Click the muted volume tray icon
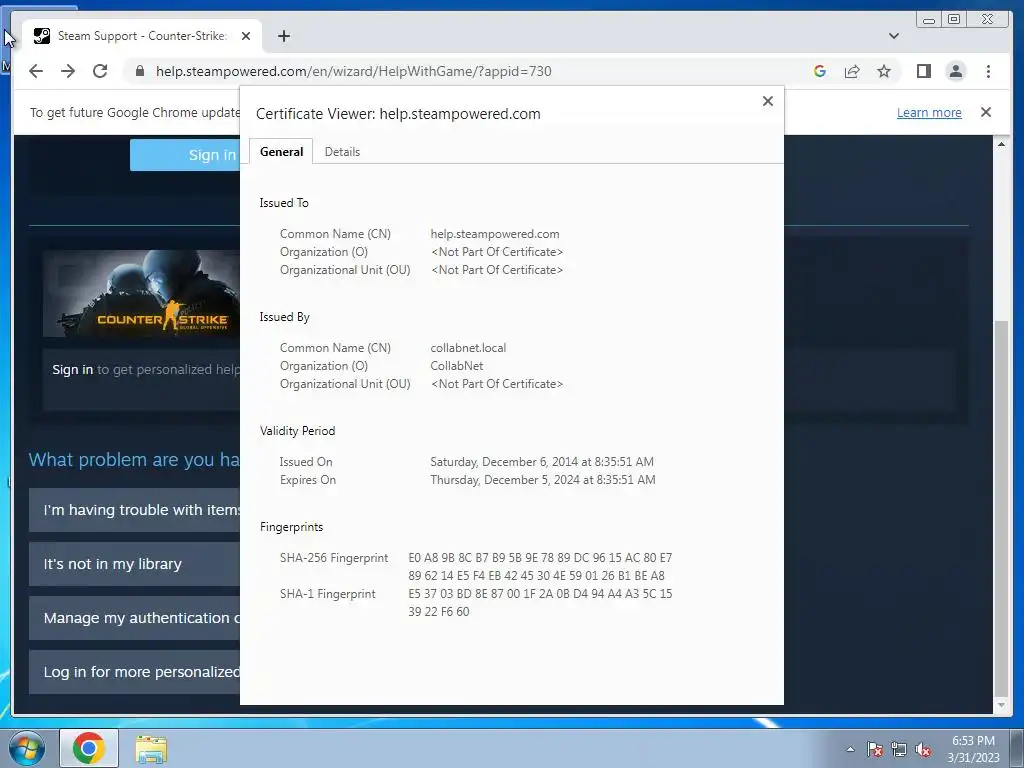The width and height of the screenshot is (1024, 768). (x=923, y=749)
